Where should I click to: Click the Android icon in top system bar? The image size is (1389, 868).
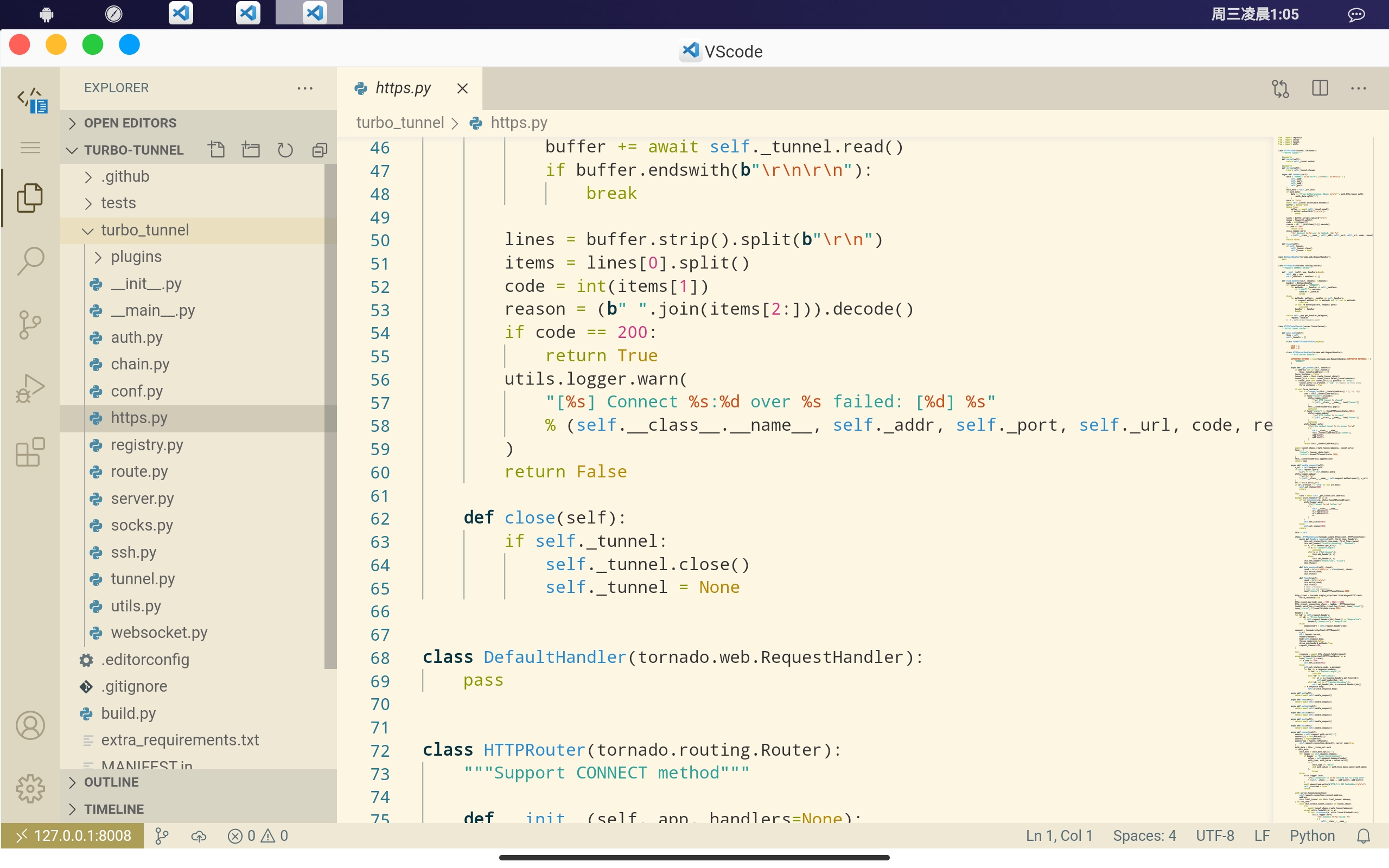click(x=47, y=14)
